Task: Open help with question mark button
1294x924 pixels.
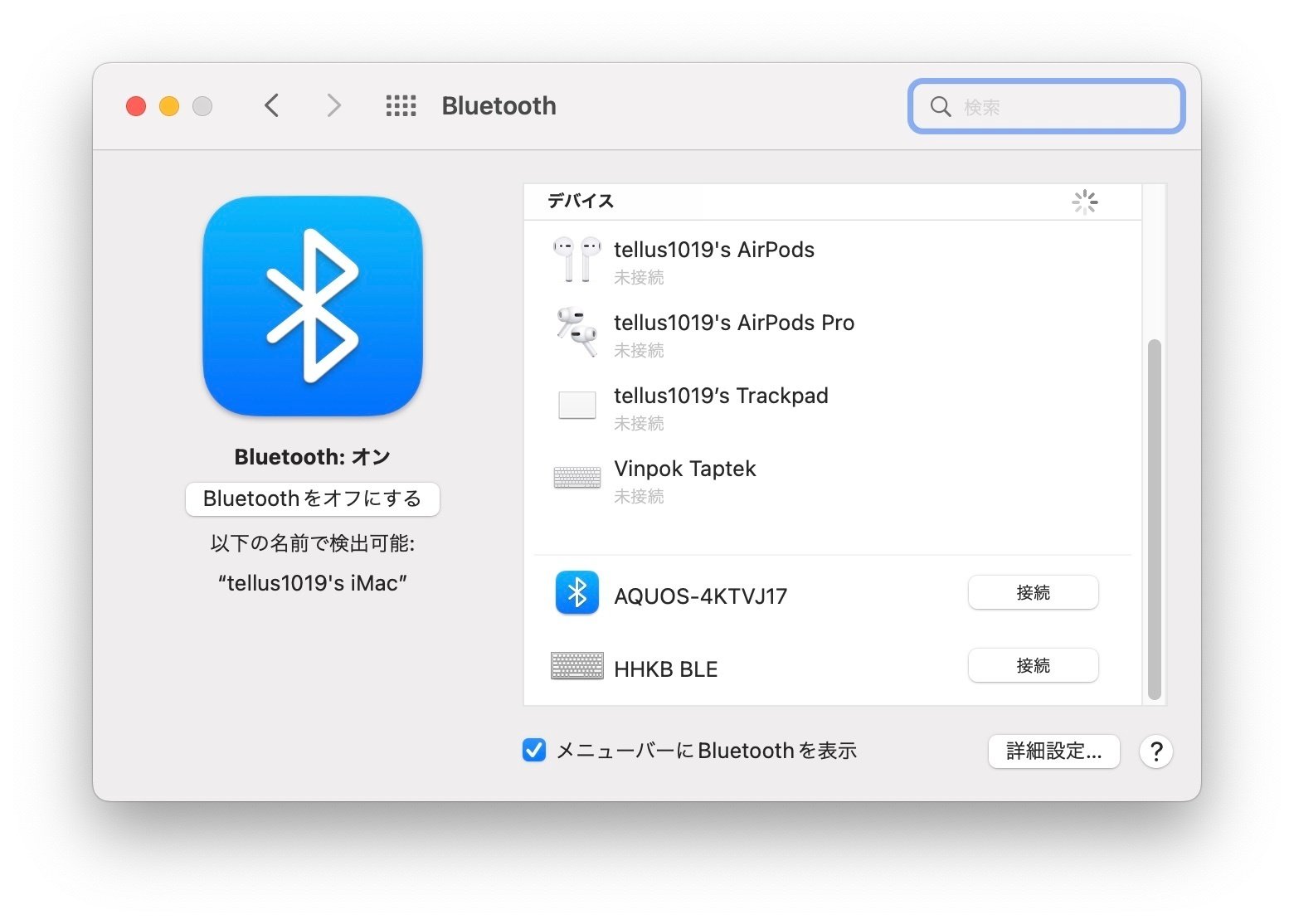Action: click(x=1156, y=751)
